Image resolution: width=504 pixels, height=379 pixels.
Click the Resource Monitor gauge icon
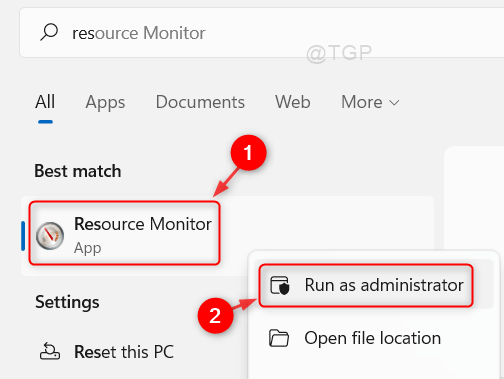pos(50,236)
